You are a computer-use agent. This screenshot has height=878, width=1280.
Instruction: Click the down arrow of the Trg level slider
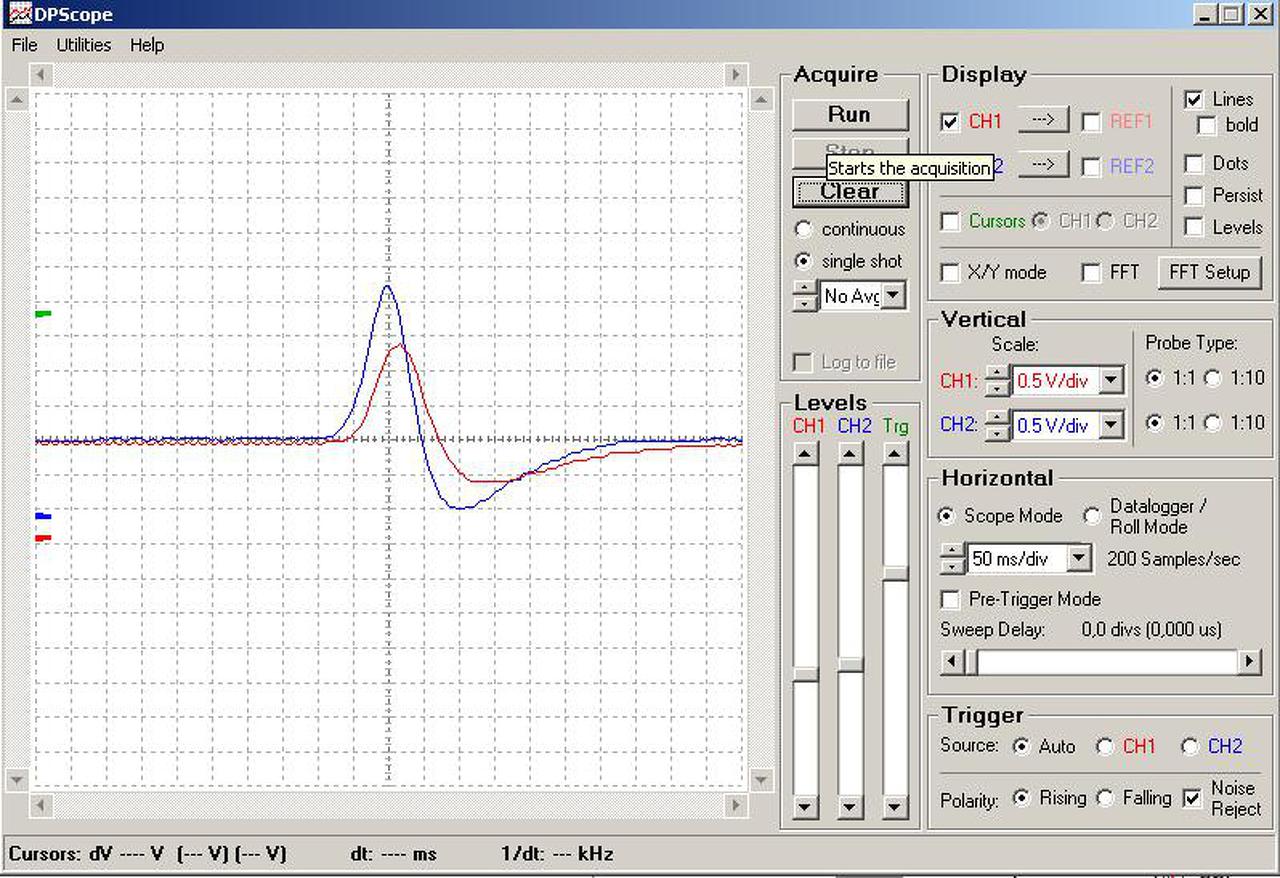tap(896, 806)
